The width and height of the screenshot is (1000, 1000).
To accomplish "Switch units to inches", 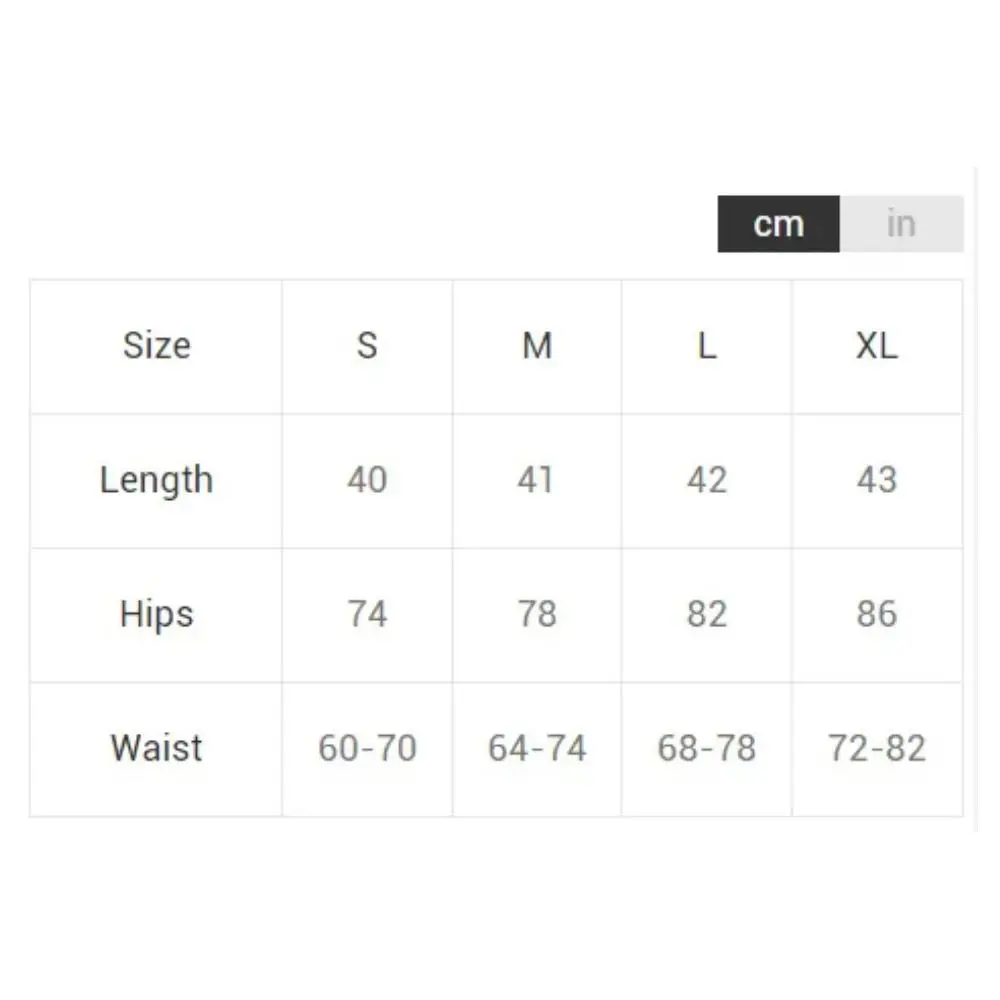I will 901,224.
